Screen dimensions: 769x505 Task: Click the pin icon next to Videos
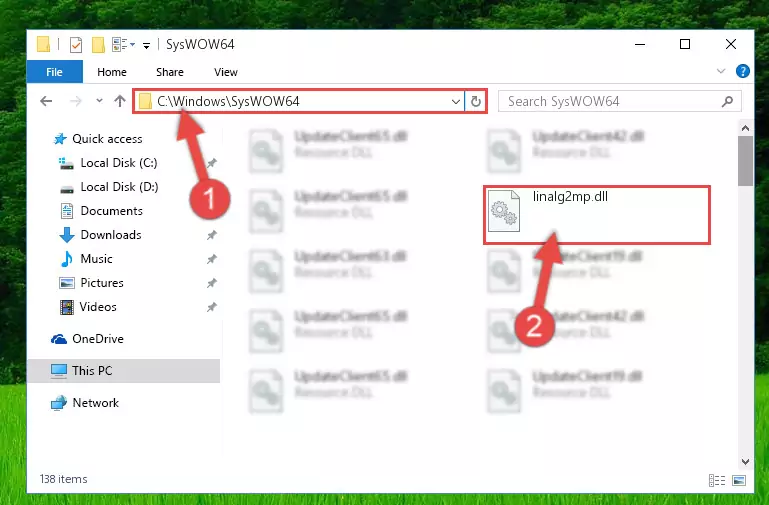(211, 307)
